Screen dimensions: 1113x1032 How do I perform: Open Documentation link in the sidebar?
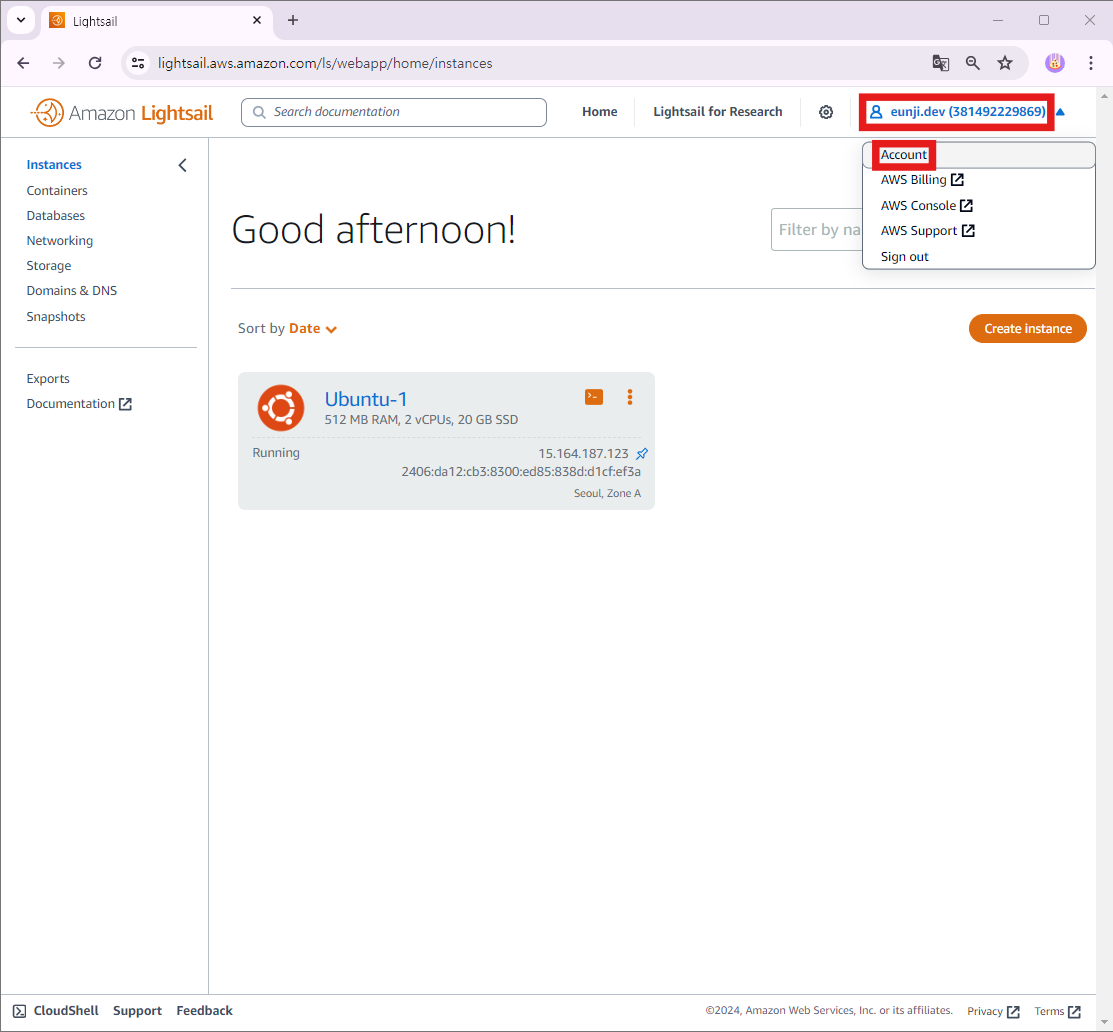pyautogui.click(x=80, y=404)
